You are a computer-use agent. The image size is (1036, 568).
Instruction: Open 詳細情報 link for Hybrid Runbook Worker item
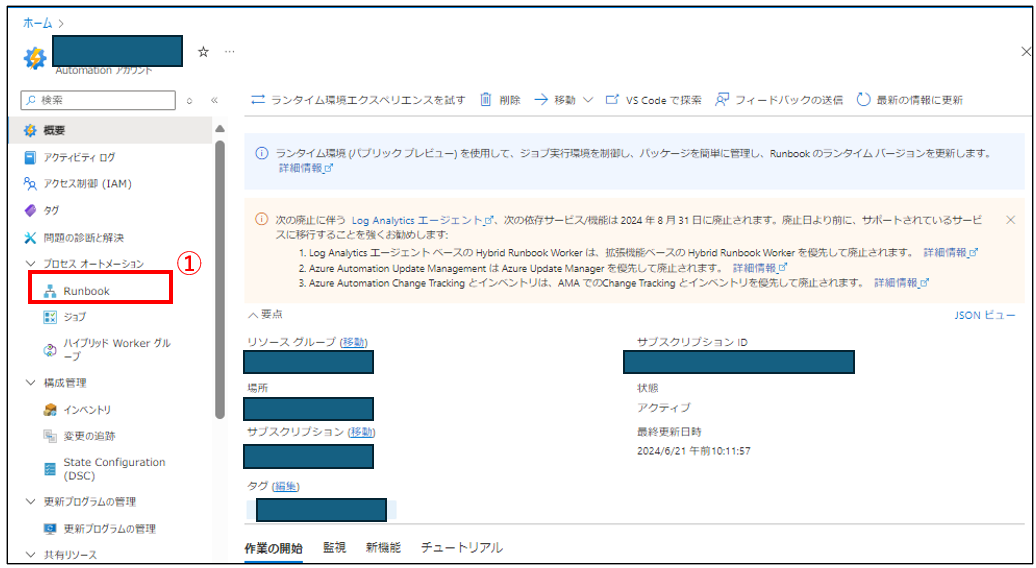click(x=950, y=252)
